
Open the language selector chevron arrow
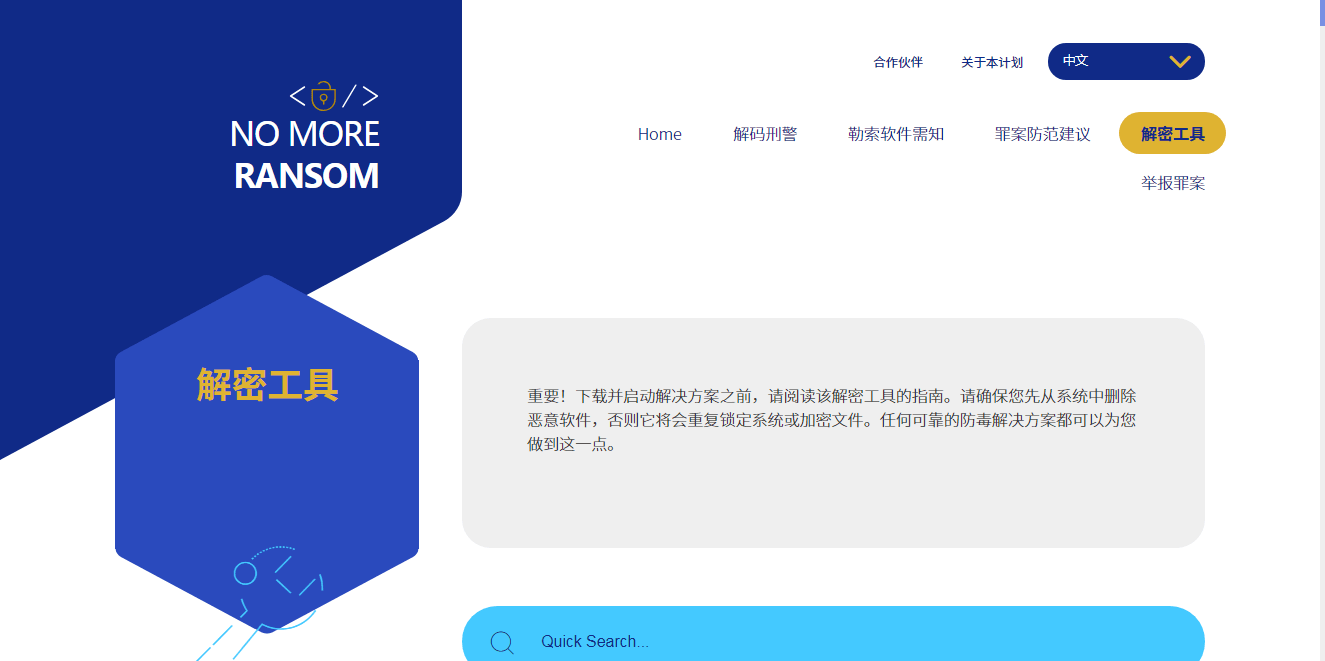[1178, 61]
